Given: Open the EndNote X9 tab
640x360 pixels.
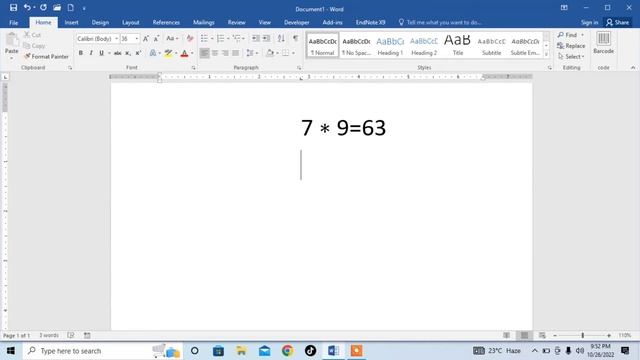Looking at the screenshot, I should click(370, 22).
